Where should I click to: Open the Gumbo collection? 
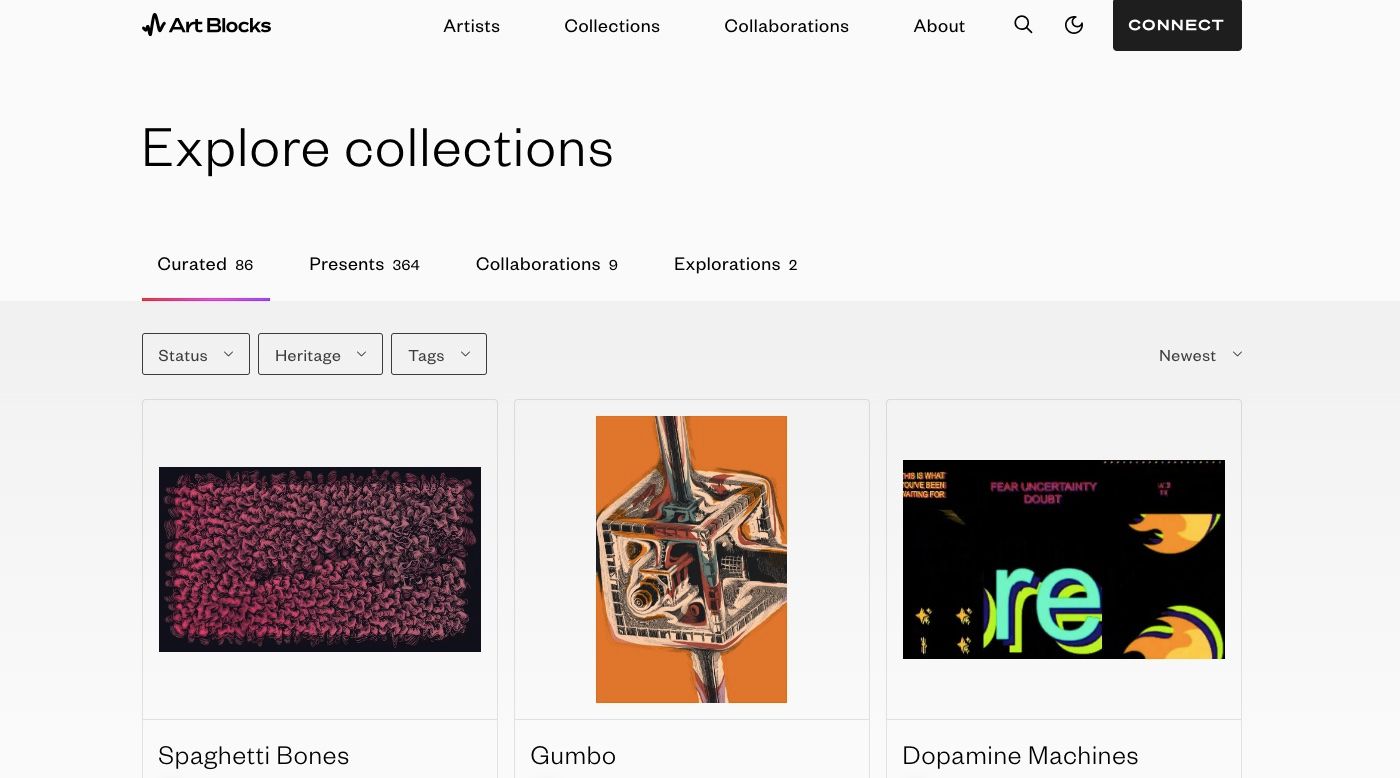pos(573,755)
